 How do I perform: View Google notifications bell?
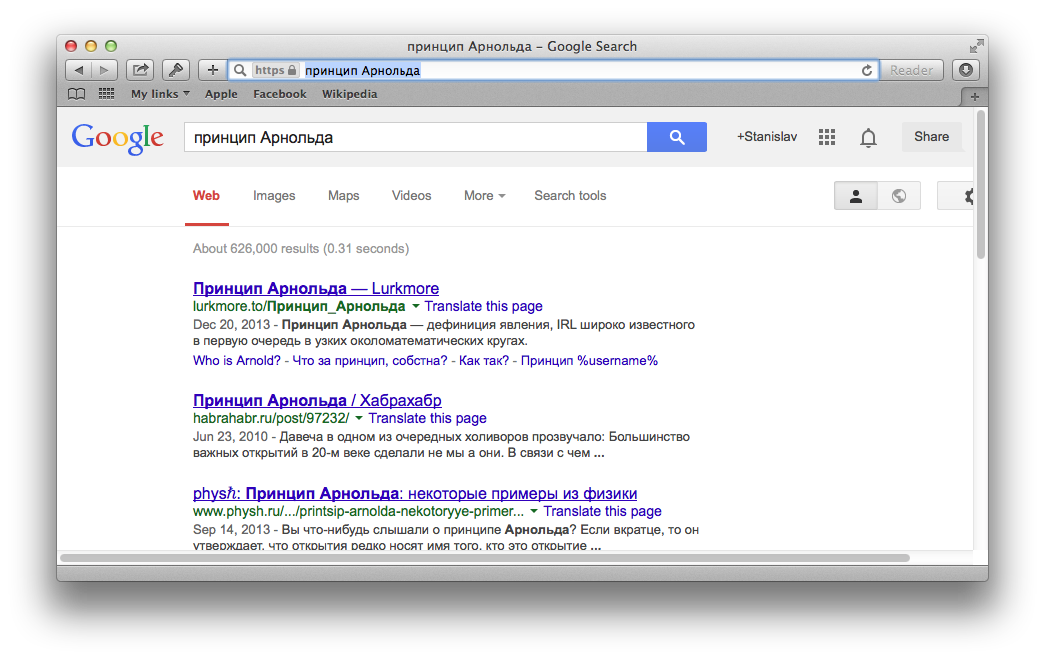pos(868,137)
